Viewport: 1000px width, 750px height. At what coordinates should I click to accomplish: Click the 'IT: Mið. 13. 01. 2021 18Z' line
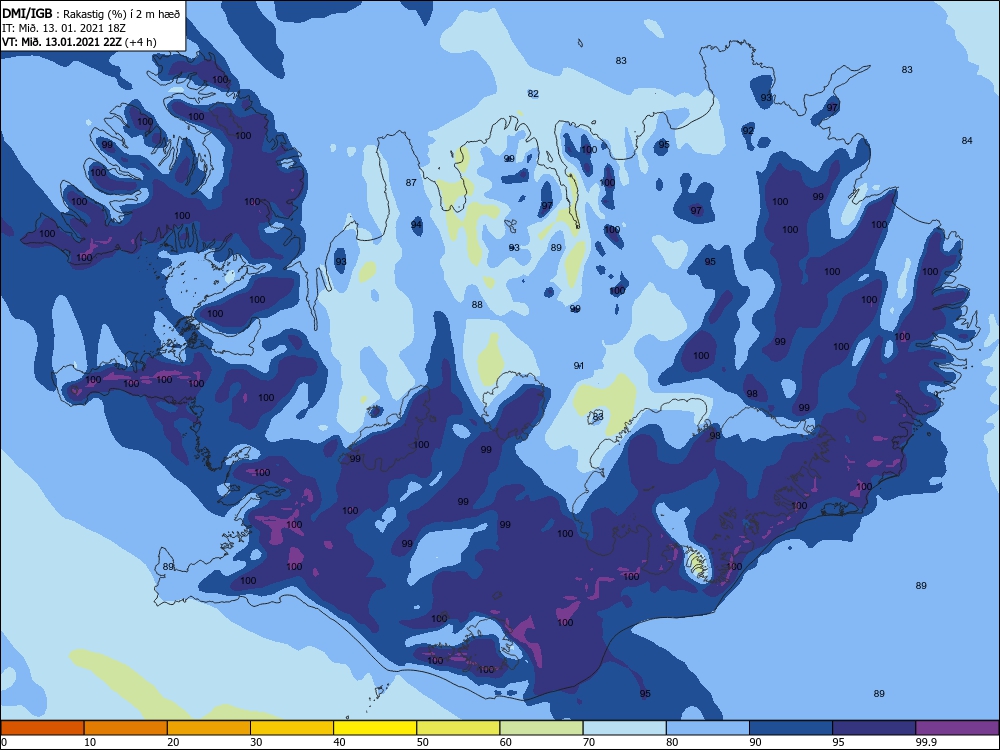[x=64, y=28]
